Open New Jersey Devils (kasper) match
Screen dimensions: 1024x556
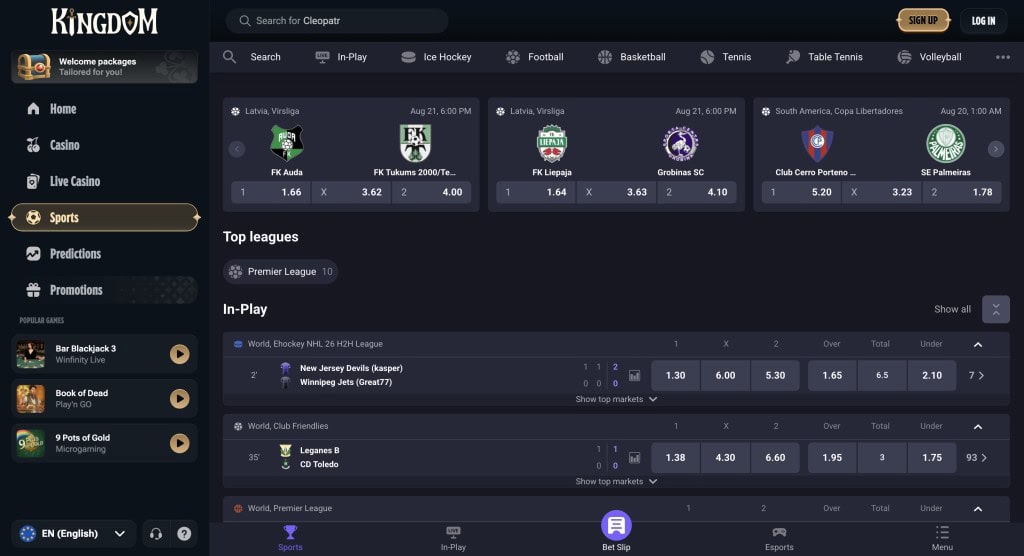(x=351, y=368)
